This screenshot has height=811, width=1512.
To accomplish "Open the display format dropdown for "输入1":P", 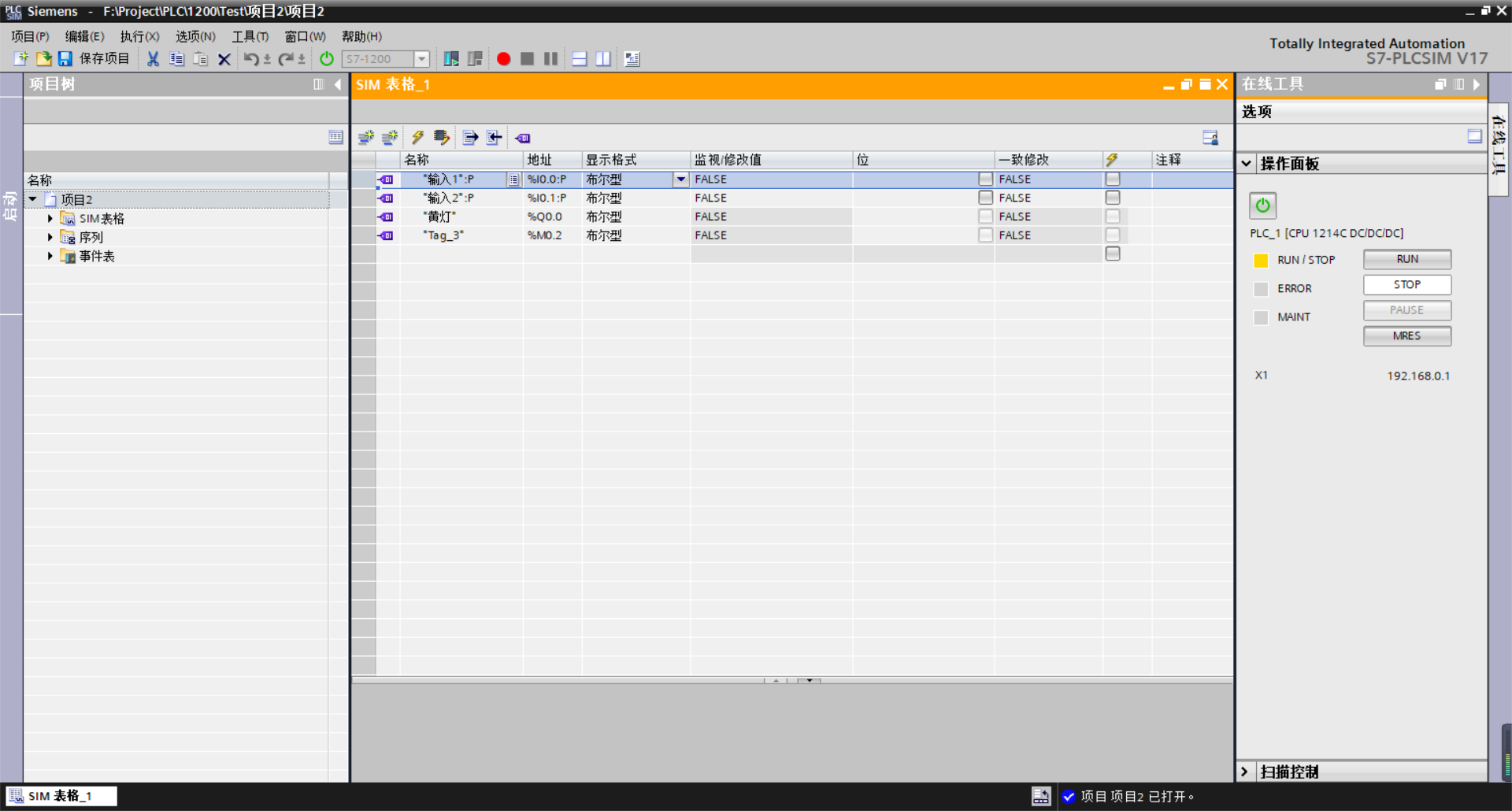I will tap(680, 180).
